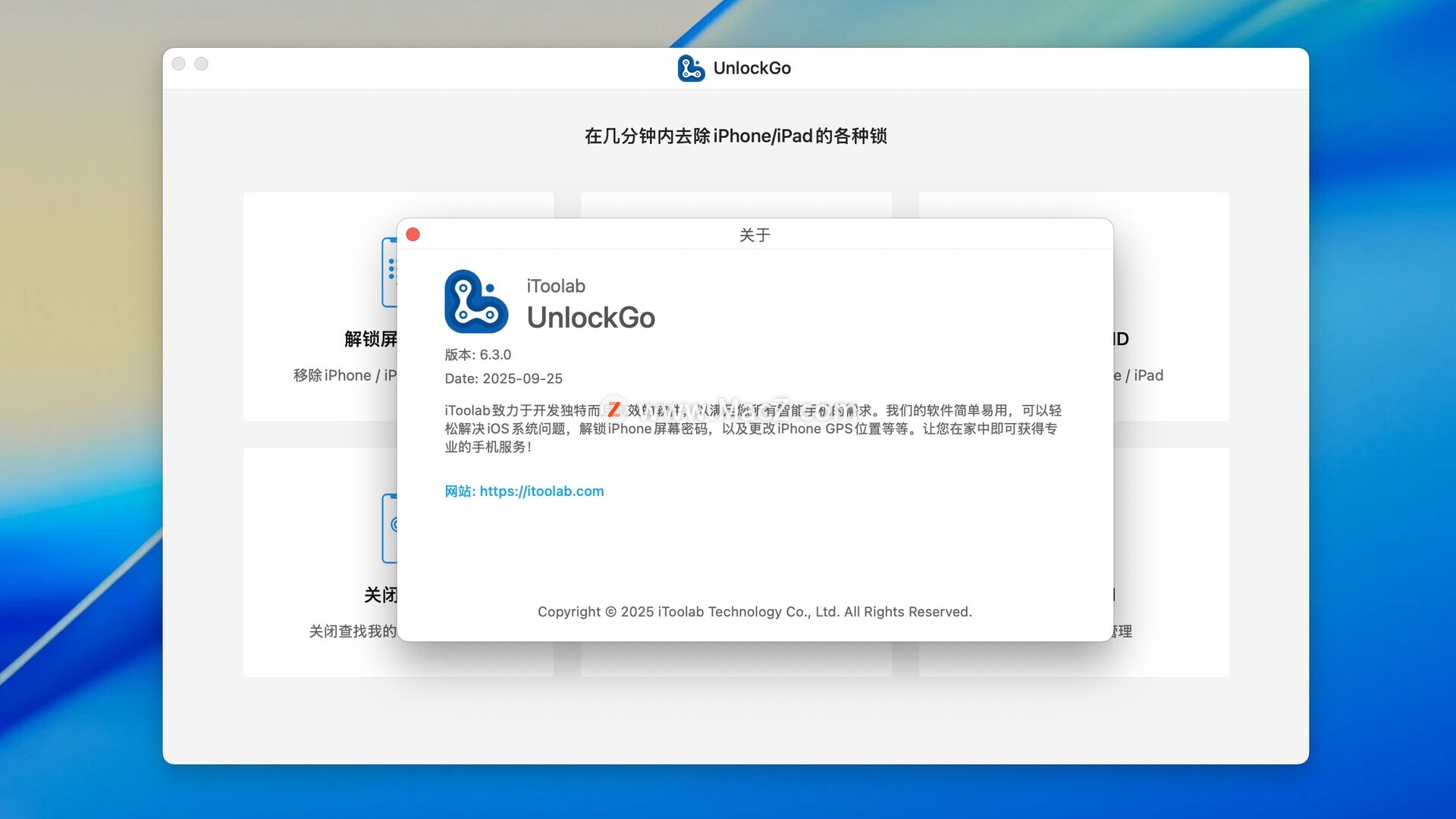Click the 关闭查找我的 card description
The image size is (1456, 819).
tap(353, 631)
